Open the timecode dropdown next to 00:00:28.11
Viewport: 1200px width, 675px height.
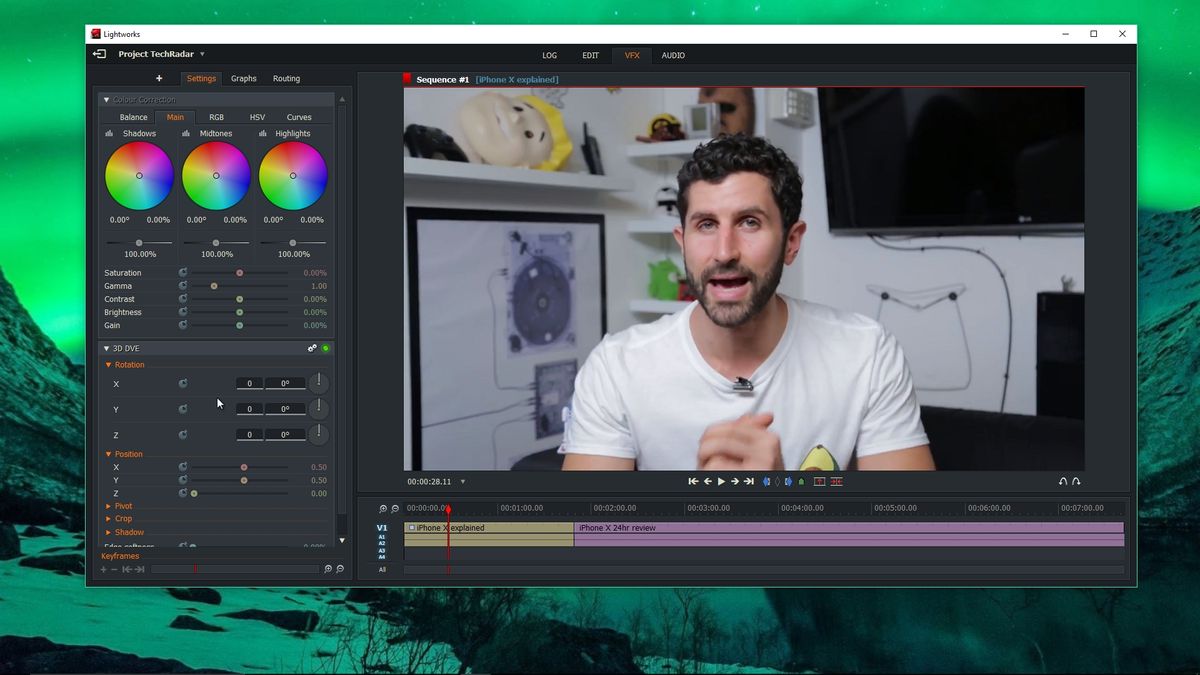(462, 481)
